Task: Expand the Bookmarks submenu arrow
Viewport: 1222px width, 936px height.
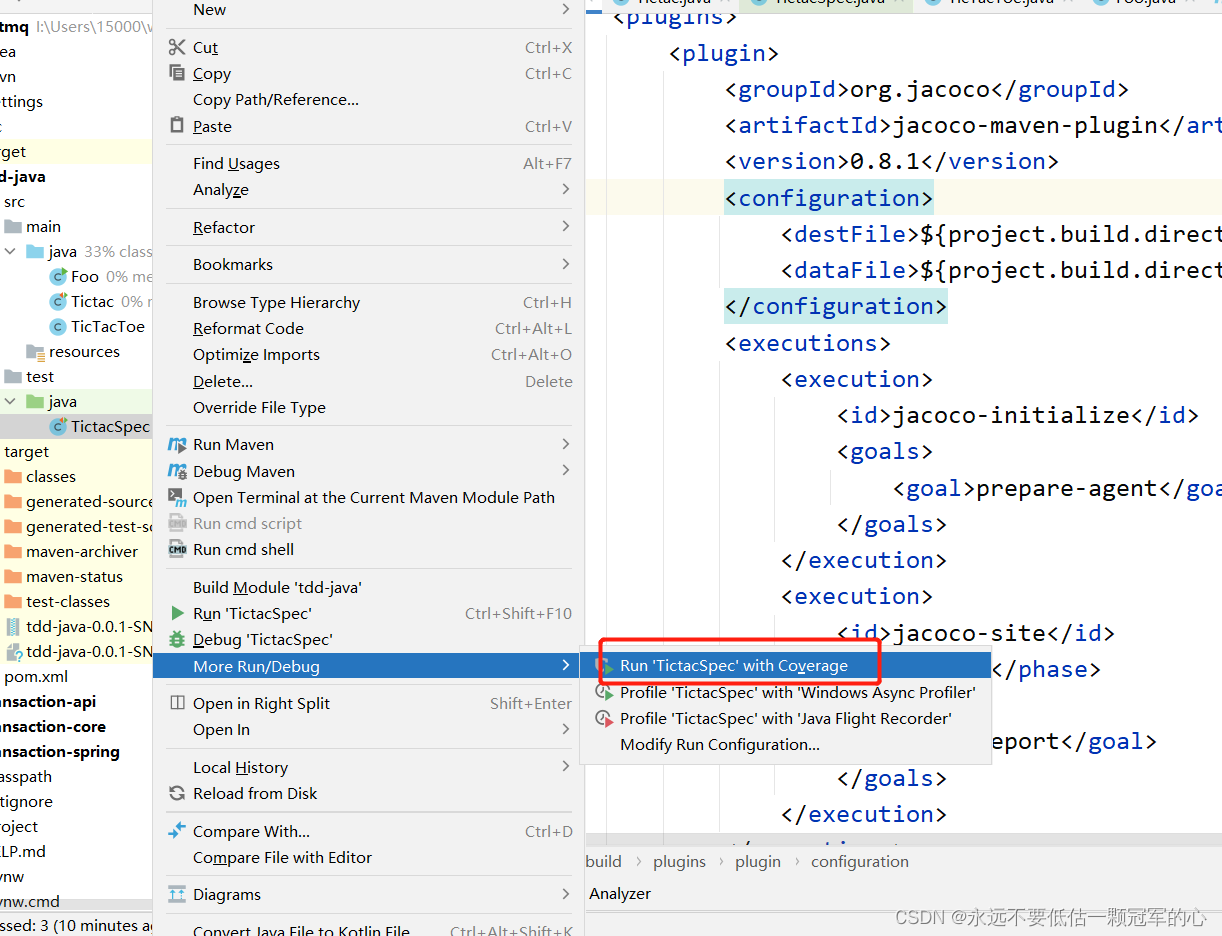Action: [x=566, y=264]
